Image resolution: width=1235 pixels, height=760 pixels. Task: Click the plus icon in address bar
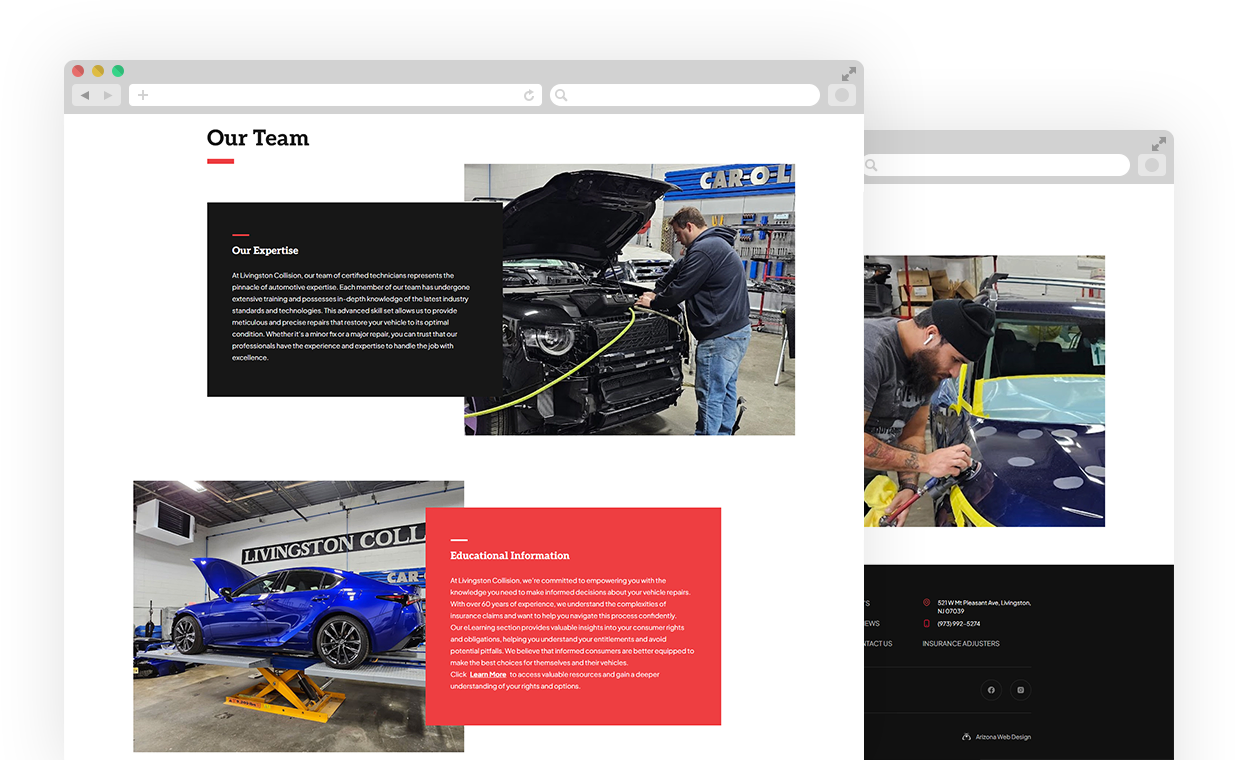click(x=143, y=95)
